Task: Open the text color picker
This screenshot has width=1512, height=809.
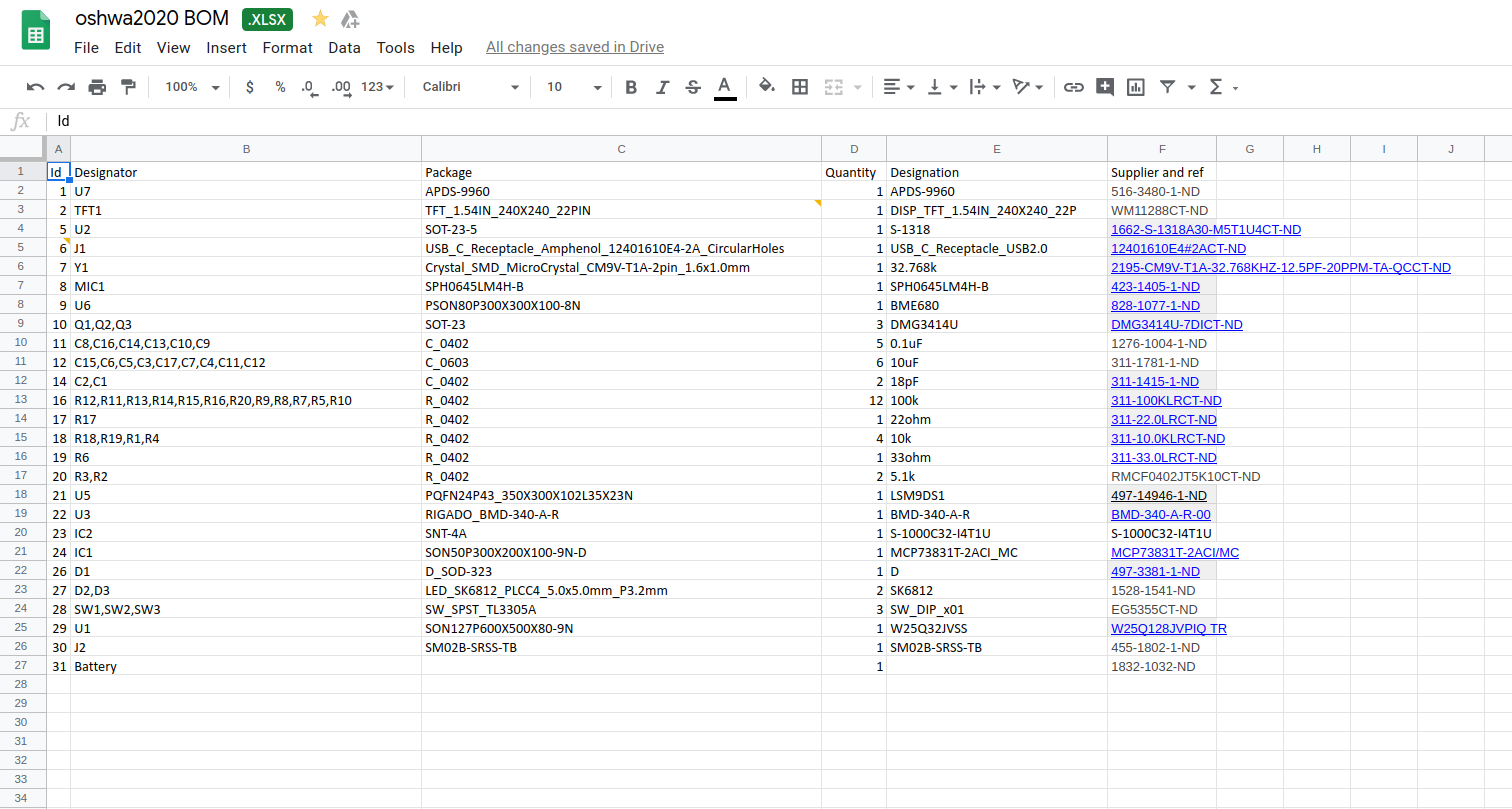Action: 725,87
